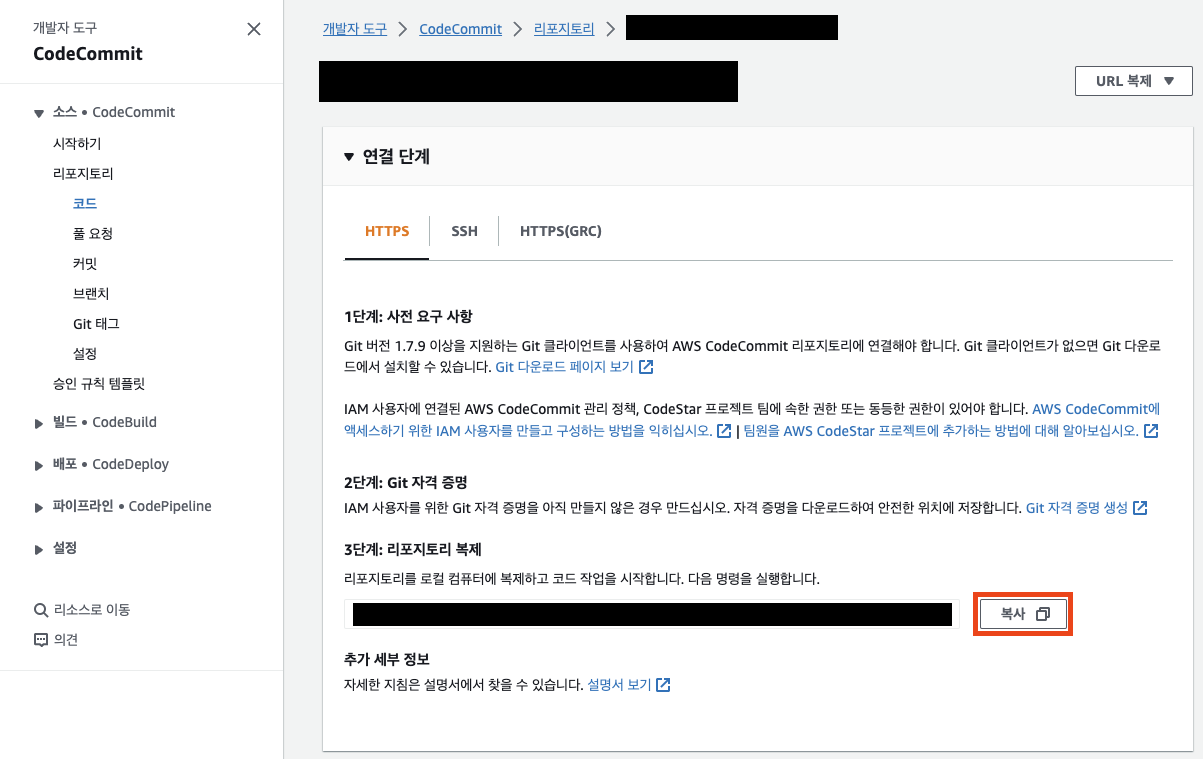
Task: Open 팀원을 AWS CodeStar 프로젝트에 추가 link
Action: (x=940, y=431)
